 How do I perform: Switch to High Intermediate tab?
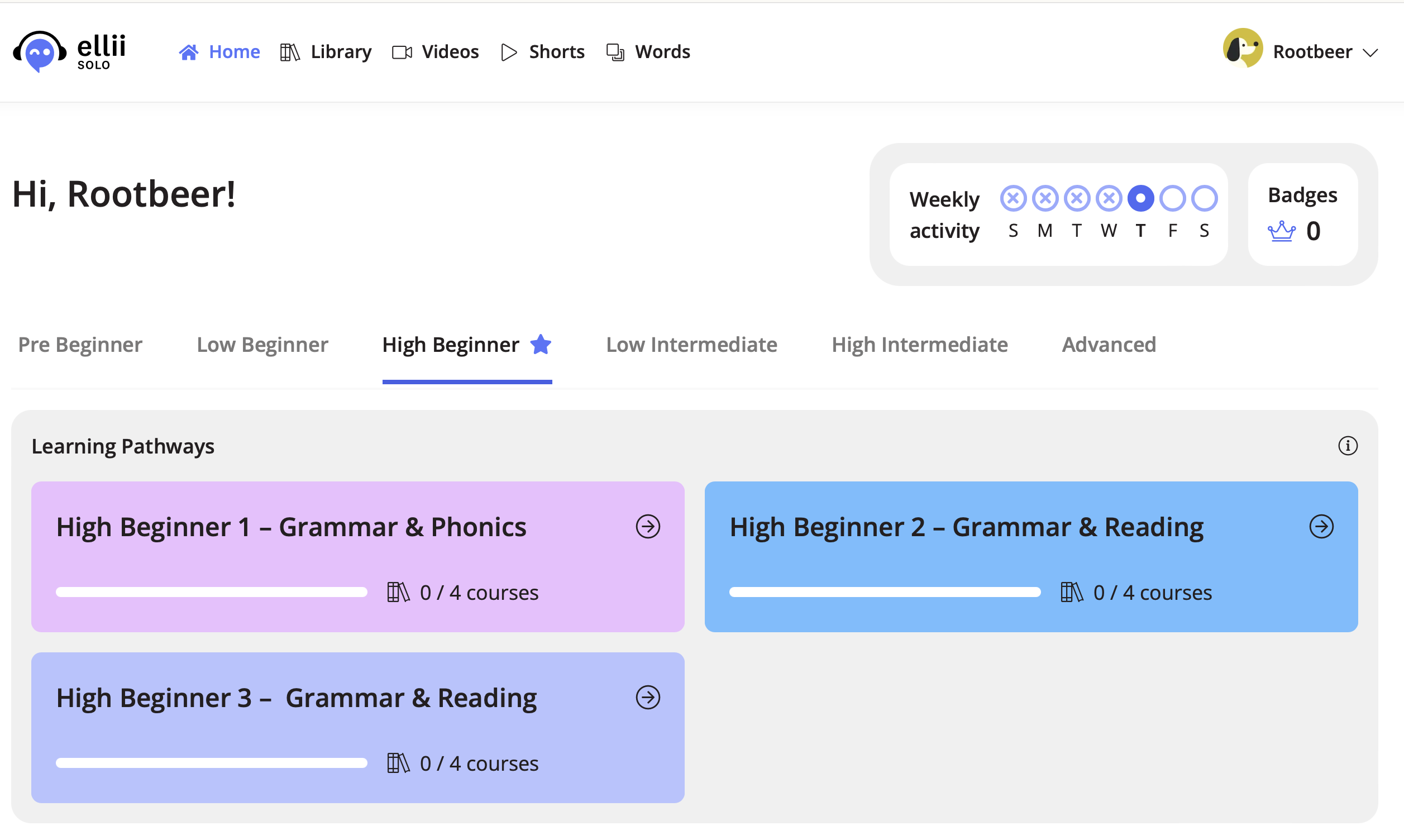[x=920, y=345]
